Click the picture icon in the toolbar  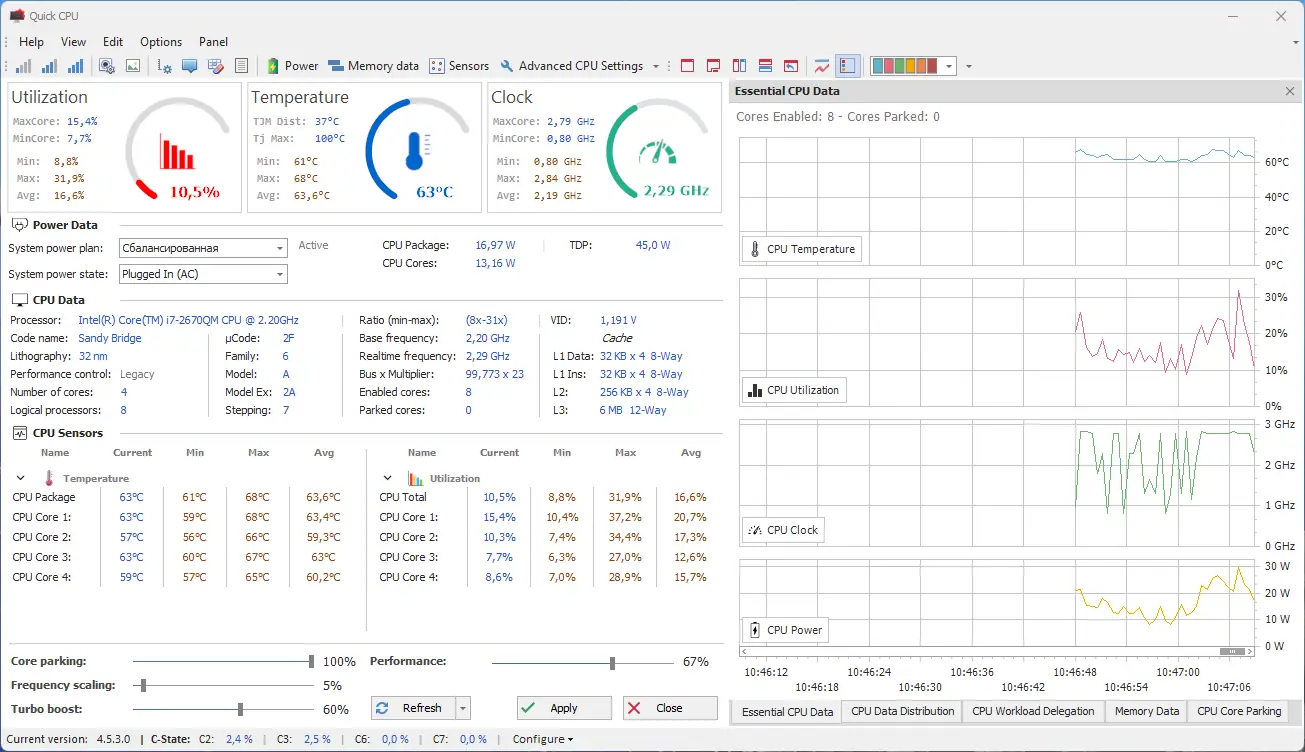(x=133, y=66)
